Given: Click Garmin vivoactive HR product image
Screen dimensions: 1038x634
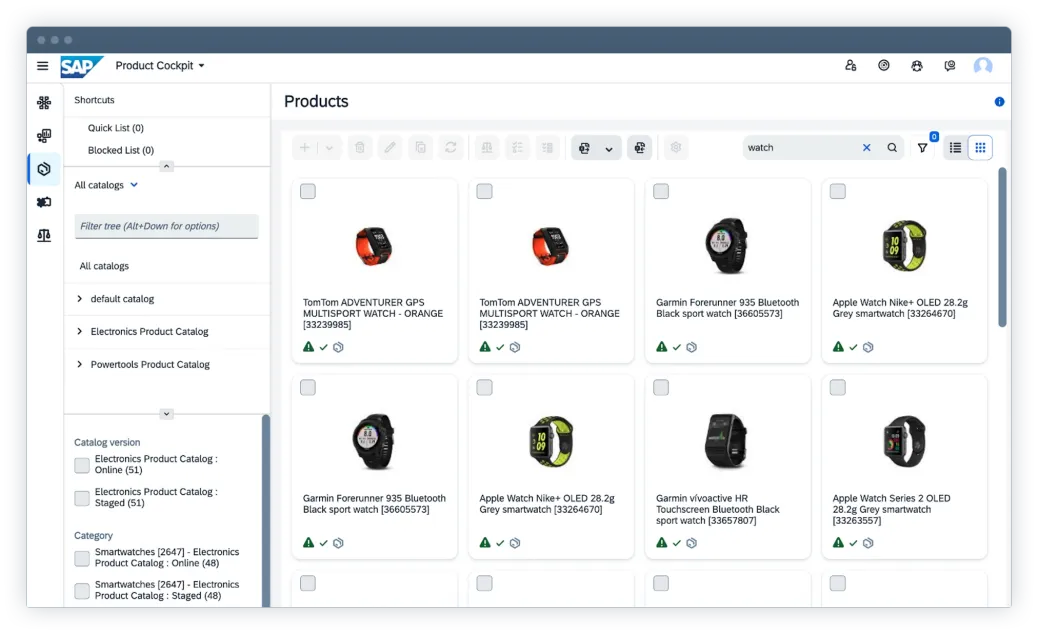Looking at the screenshot, I should point(726,441).
